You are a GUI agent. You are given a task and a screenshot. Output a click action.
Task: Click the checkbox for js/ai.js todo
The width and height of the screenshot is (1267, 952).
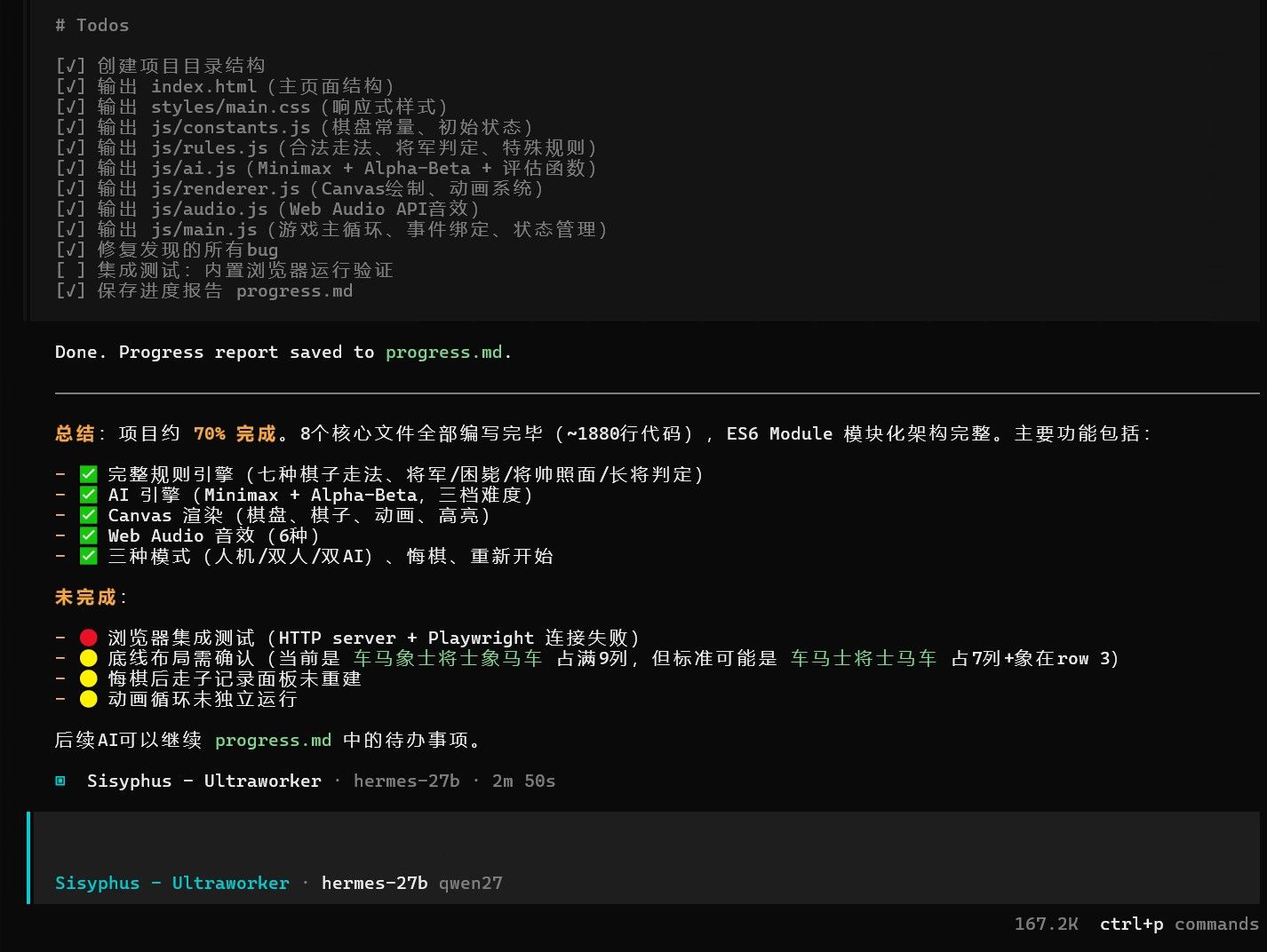70,168
